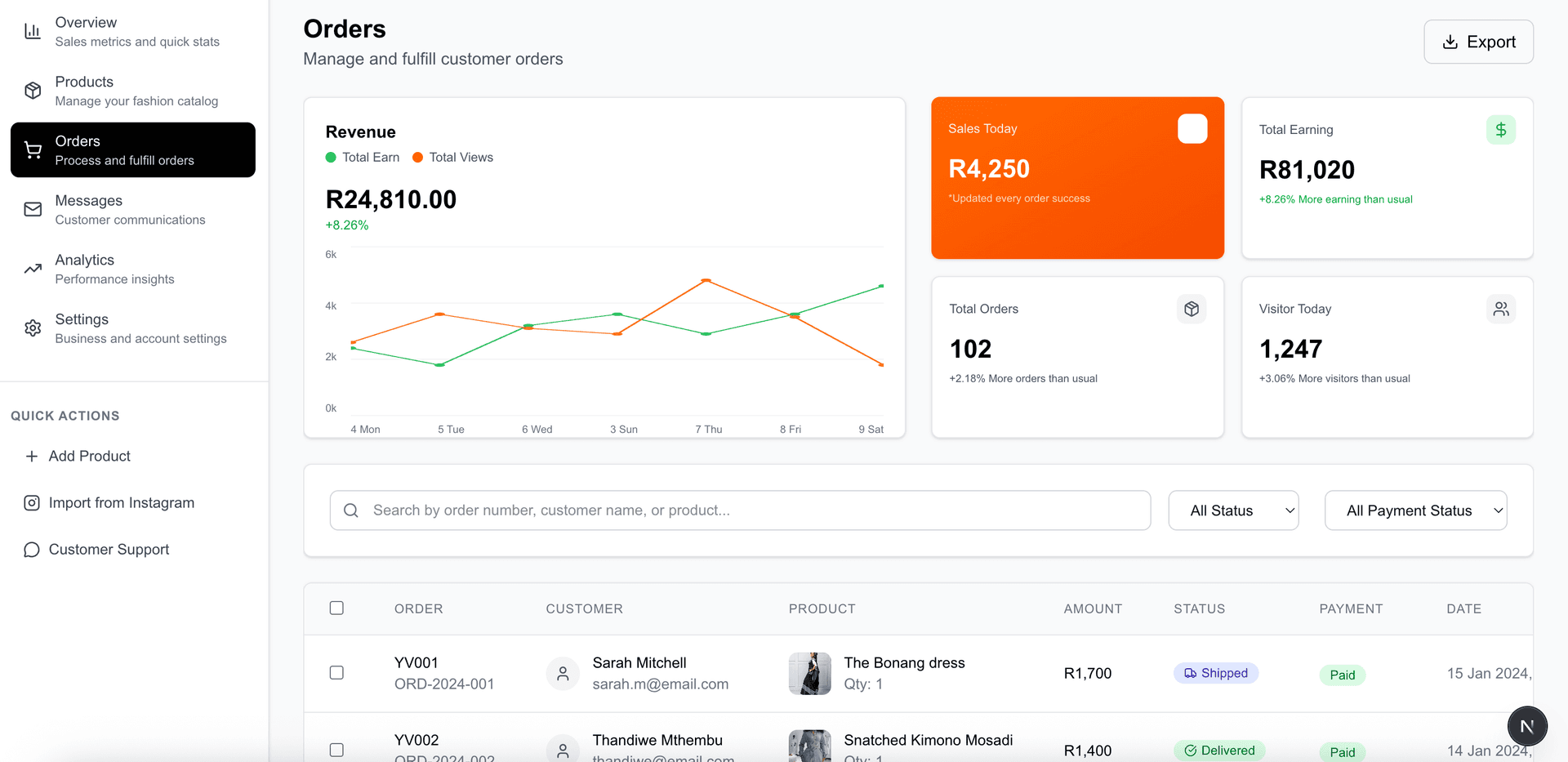Click The Bonang dress product thumbnail
Screen dimensions: 1568x762
click(809, 673)
